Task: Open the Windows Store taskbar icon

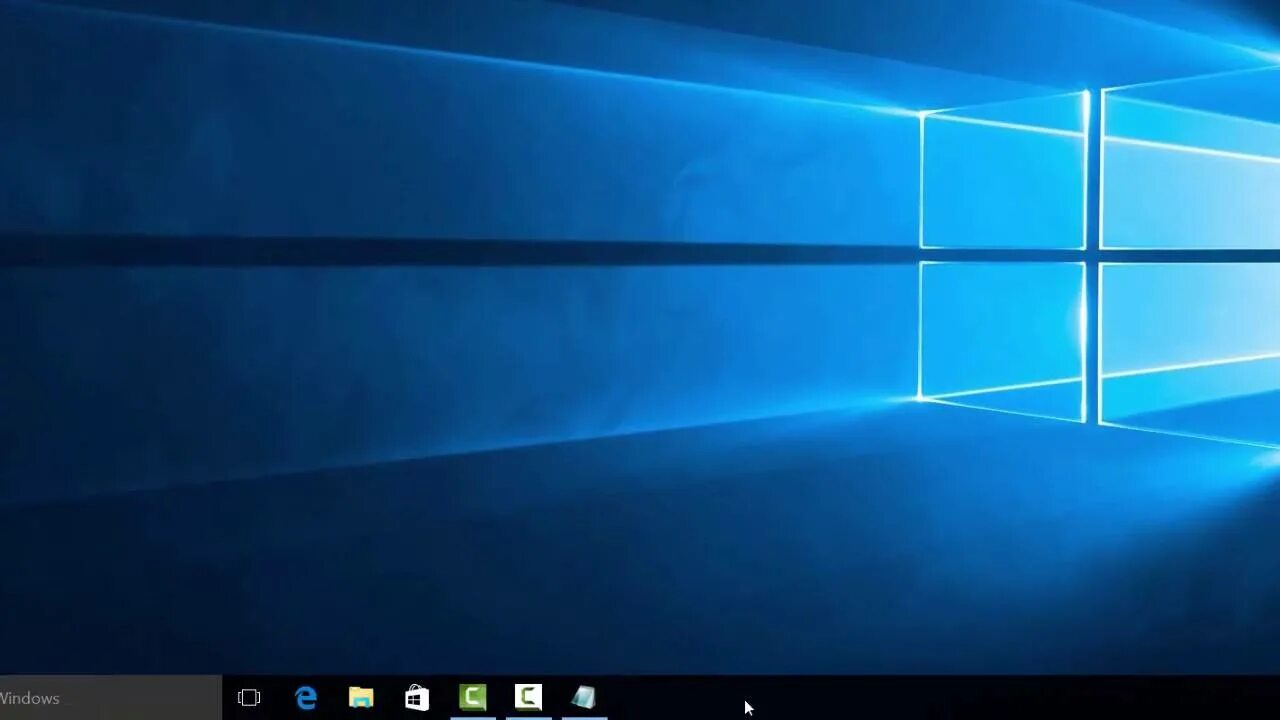Action: (x=417, y=698)
